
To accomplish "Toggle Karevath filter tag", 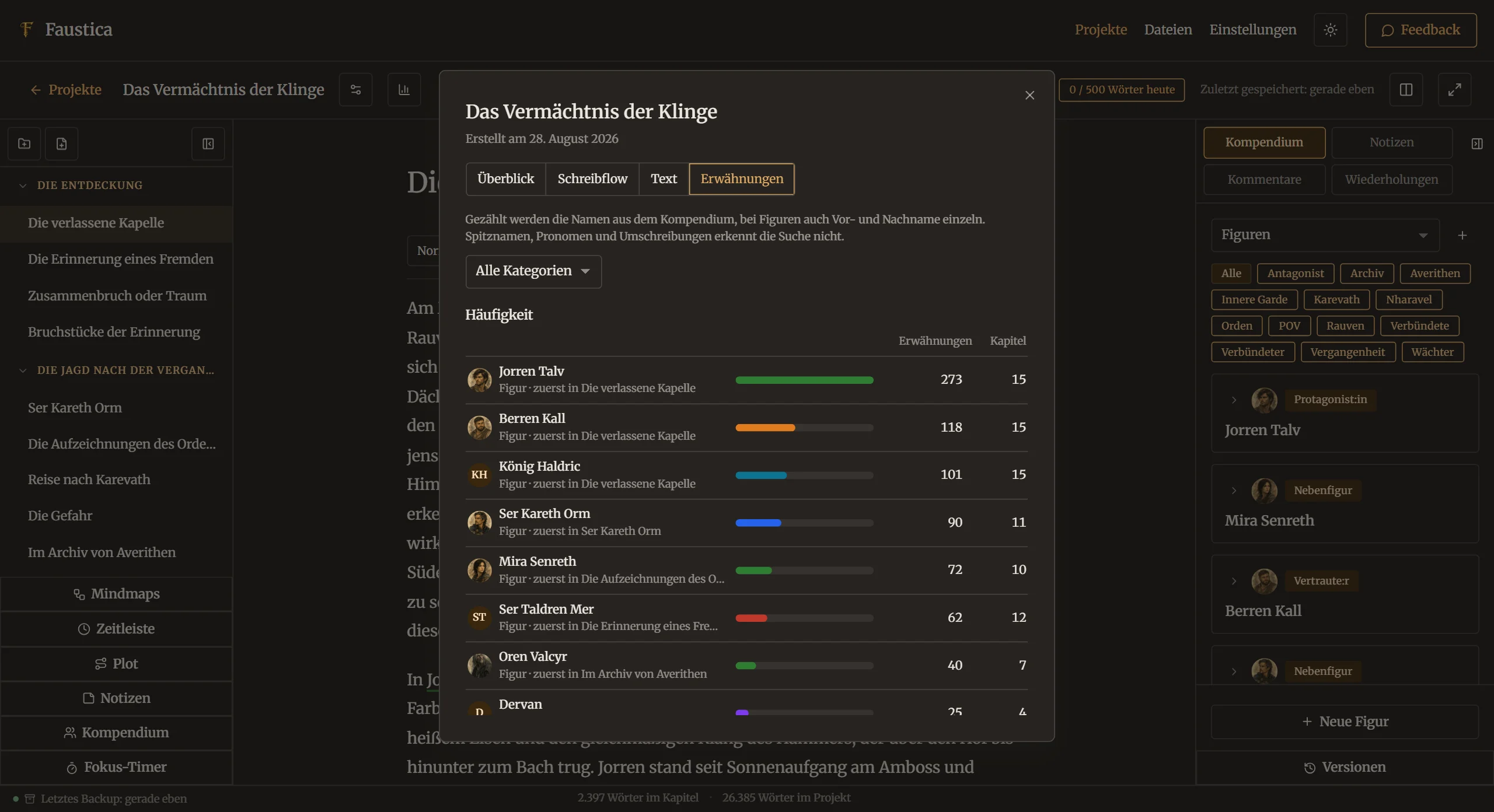I will coord(1336,300).
